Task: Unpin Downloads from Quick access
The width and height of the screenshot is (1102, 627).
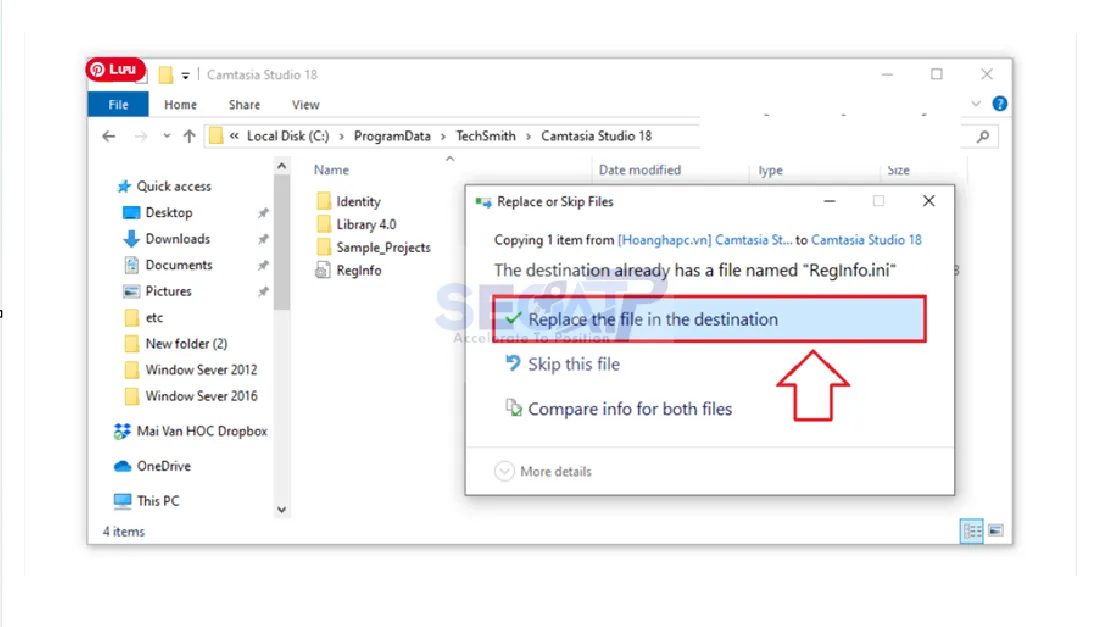Action: [x=263, y=238]
